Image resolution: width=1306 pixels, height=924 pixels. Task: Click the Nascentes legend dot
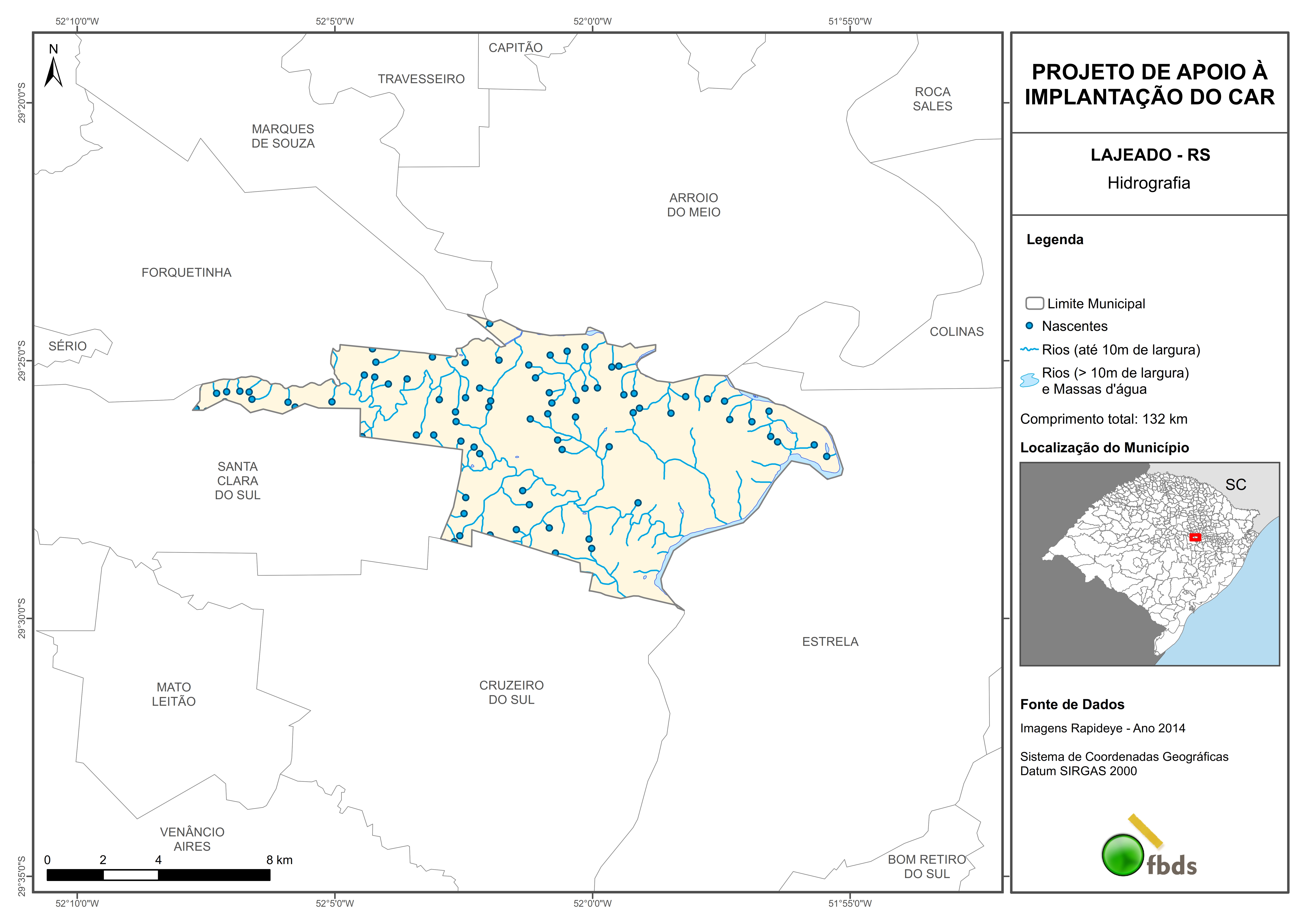point(1029,326)
